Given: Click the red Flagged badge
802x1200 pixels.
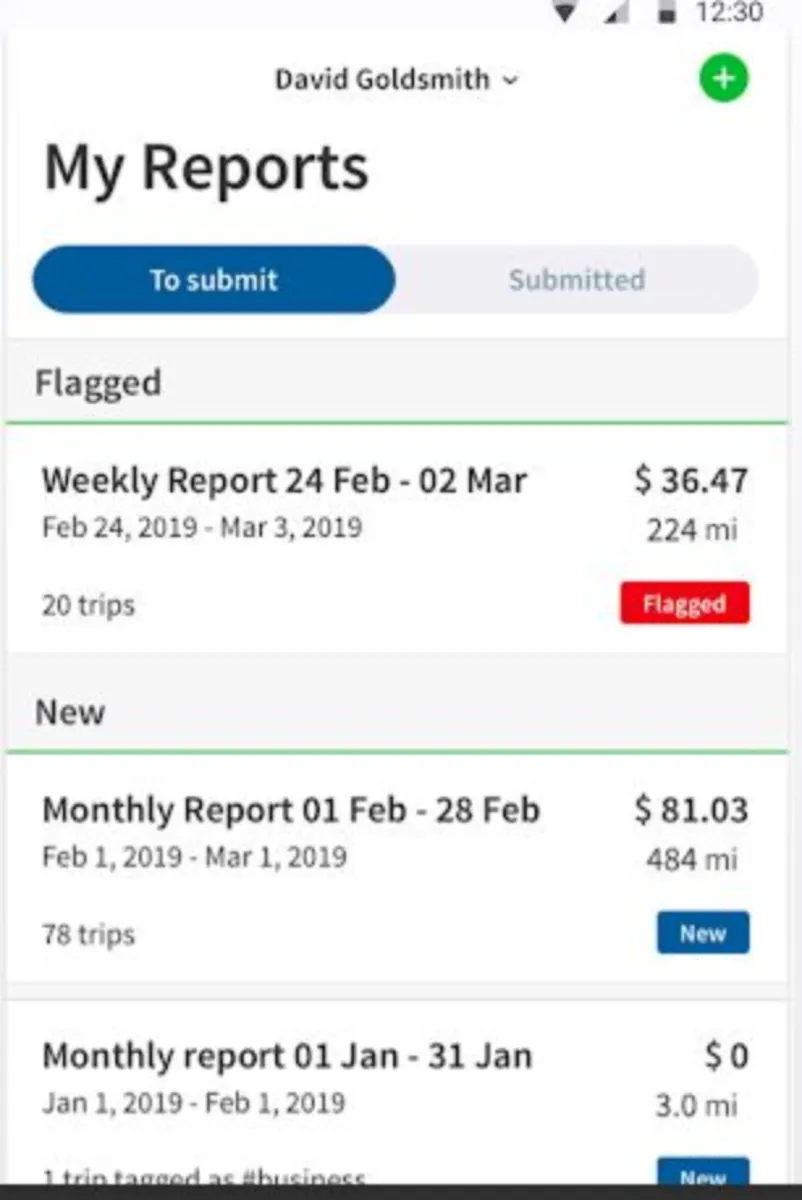Looking at the screenshot, I should [x=684, y=604].
